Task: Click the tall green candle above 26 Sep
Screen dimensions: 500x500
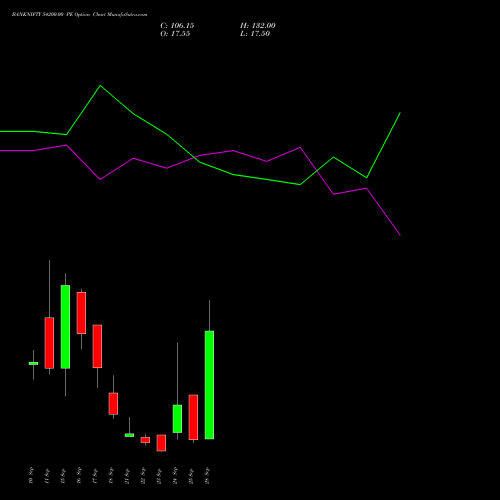Action: 209,385
